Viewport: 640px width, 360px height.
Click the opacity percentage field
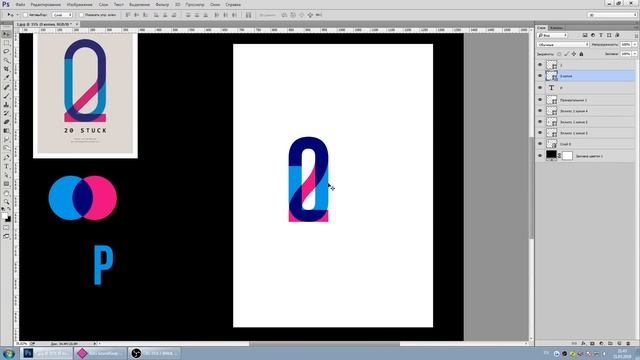[x=626, y=44]
